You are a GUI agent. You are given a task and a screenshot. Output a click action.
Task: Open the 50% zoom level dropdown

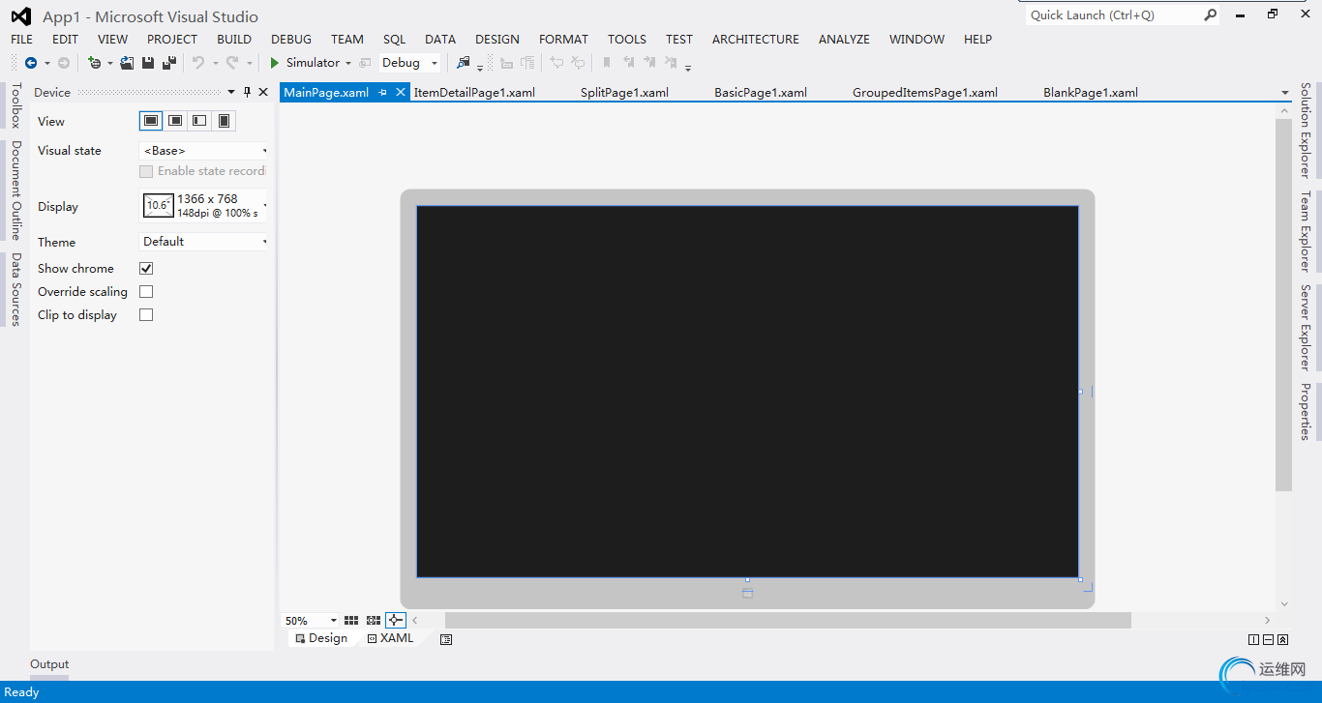[311, 620]
